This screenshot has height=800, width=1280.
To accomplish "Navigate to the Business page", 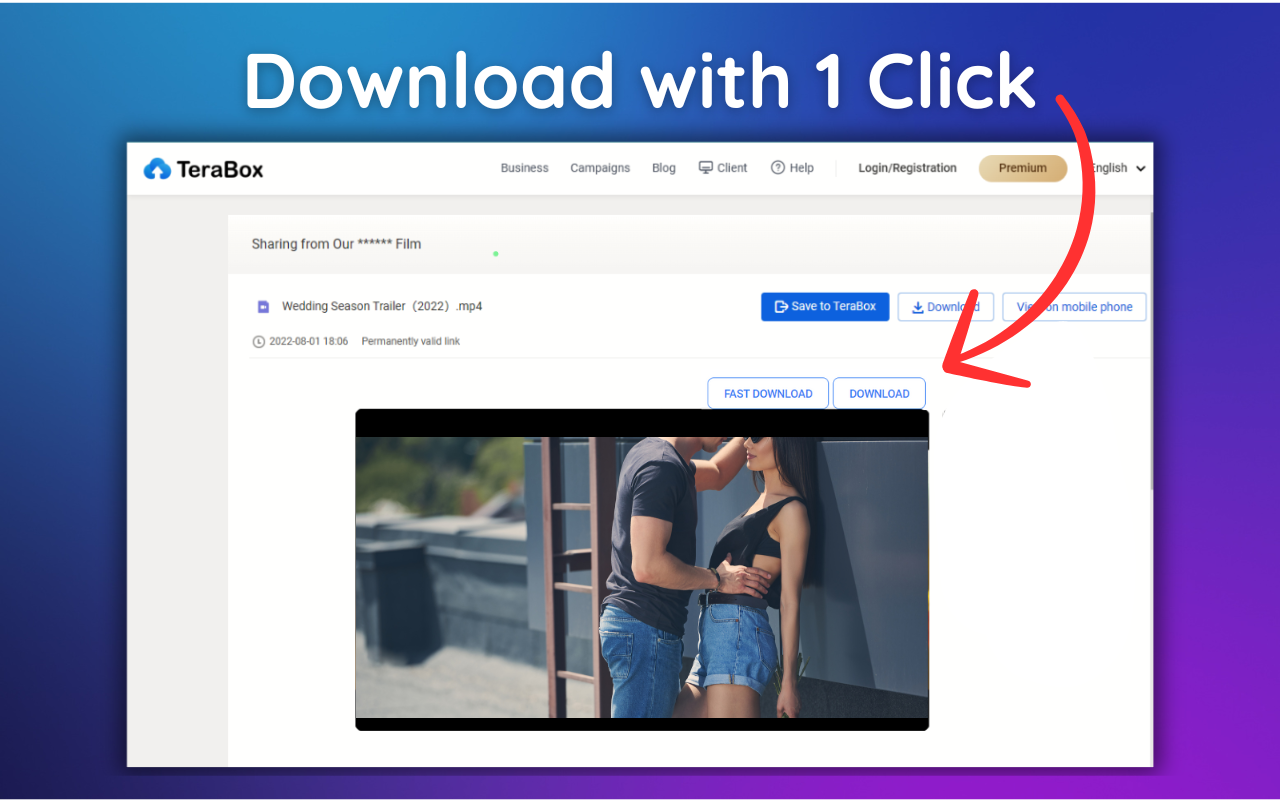I will [524, 167].
